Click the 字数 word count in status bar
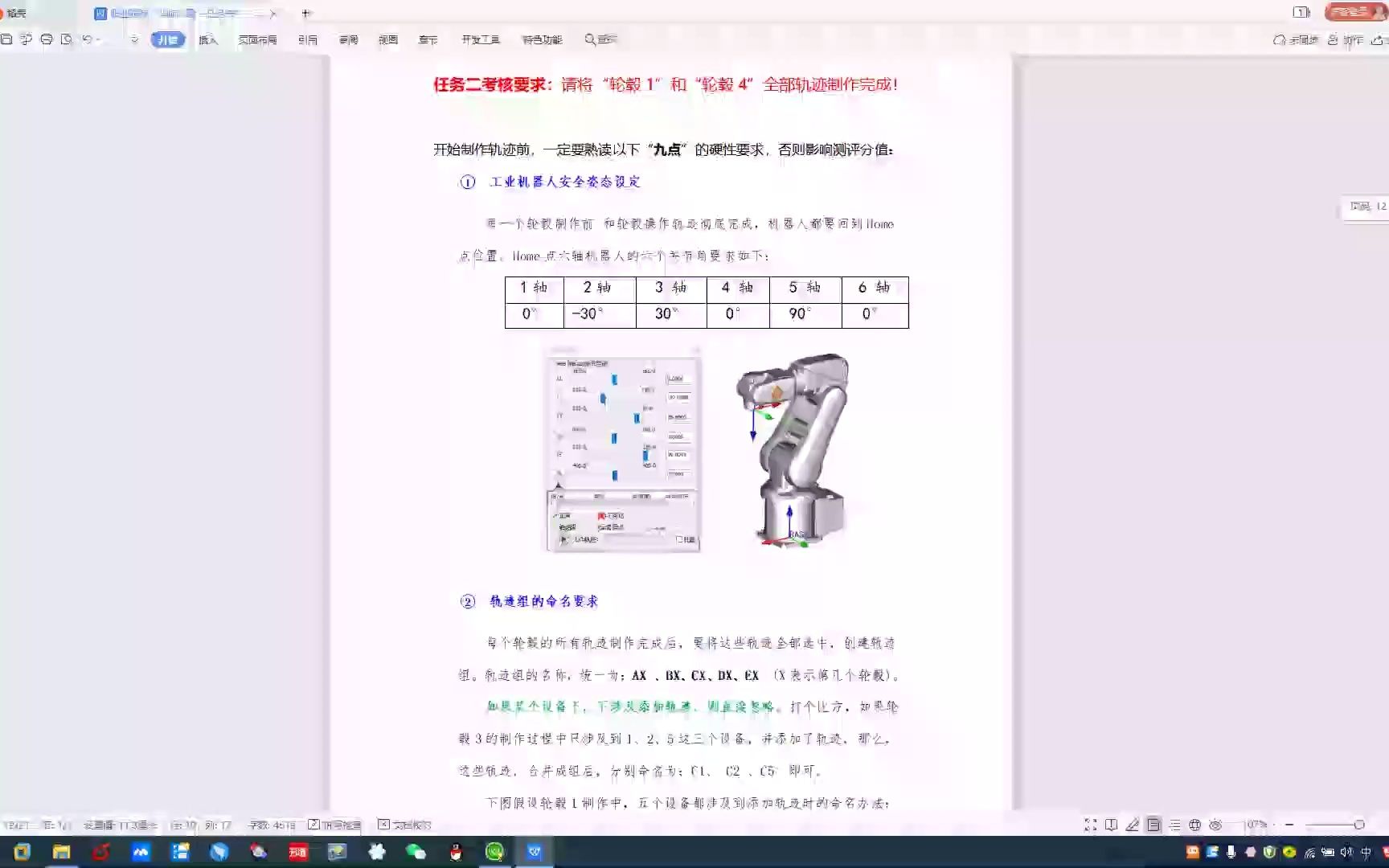The image size is (1389, 868). coord(272,825)
